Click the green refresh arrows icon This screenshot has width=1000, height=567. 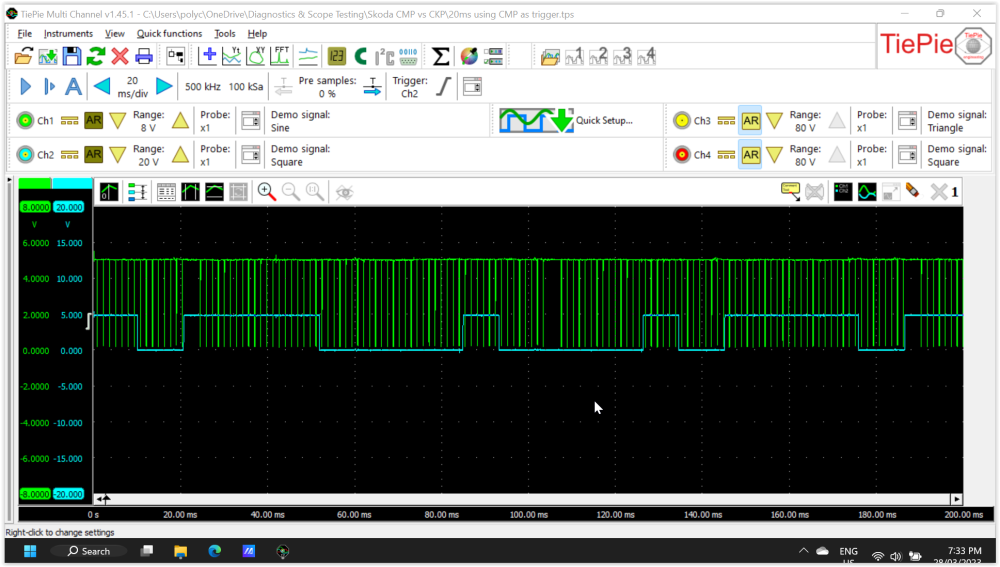pyautogui.click(x=96, y=56)
